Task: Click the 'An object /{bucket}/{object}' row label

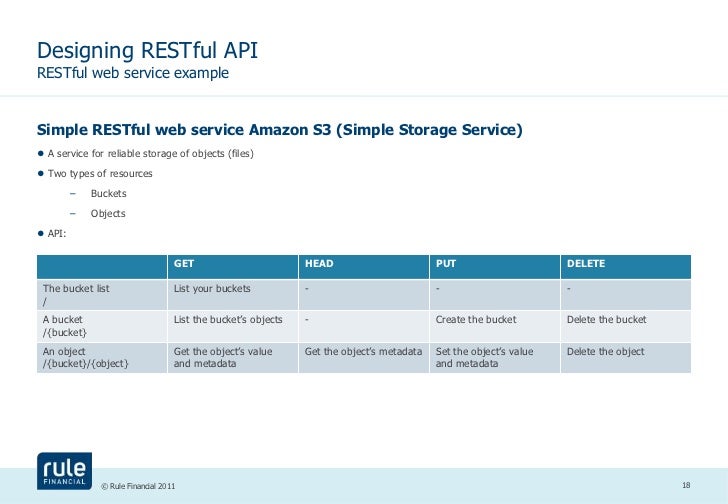Action: point(102,358)
